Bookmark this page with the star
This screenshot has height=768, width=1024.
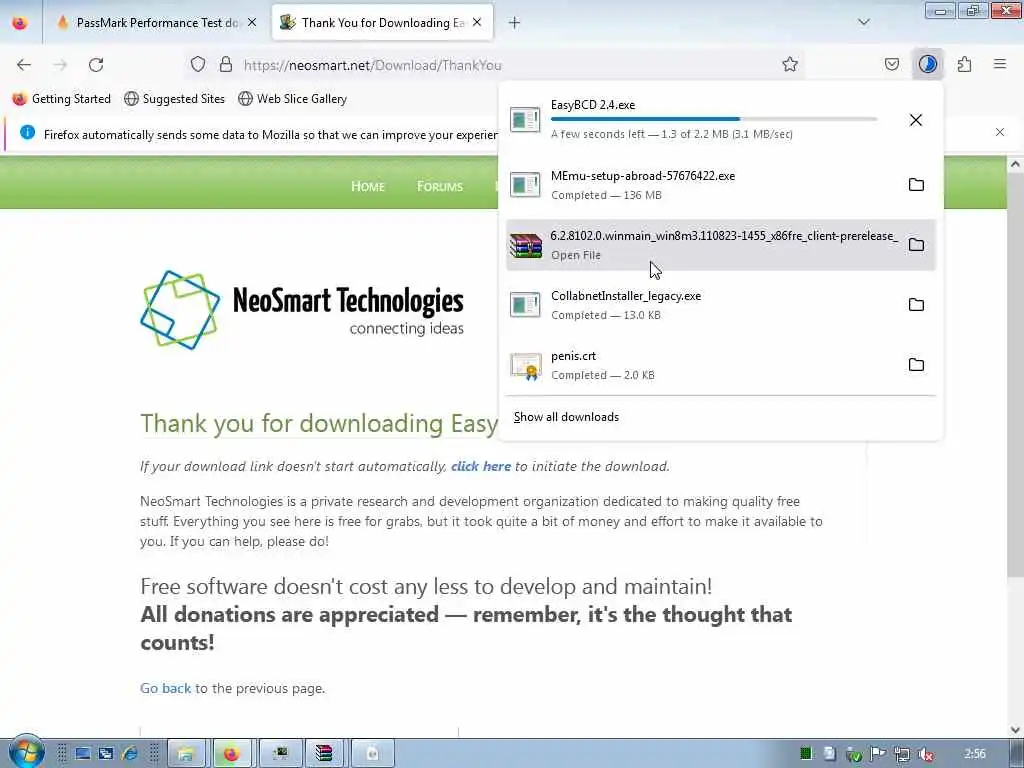[790, 65]
